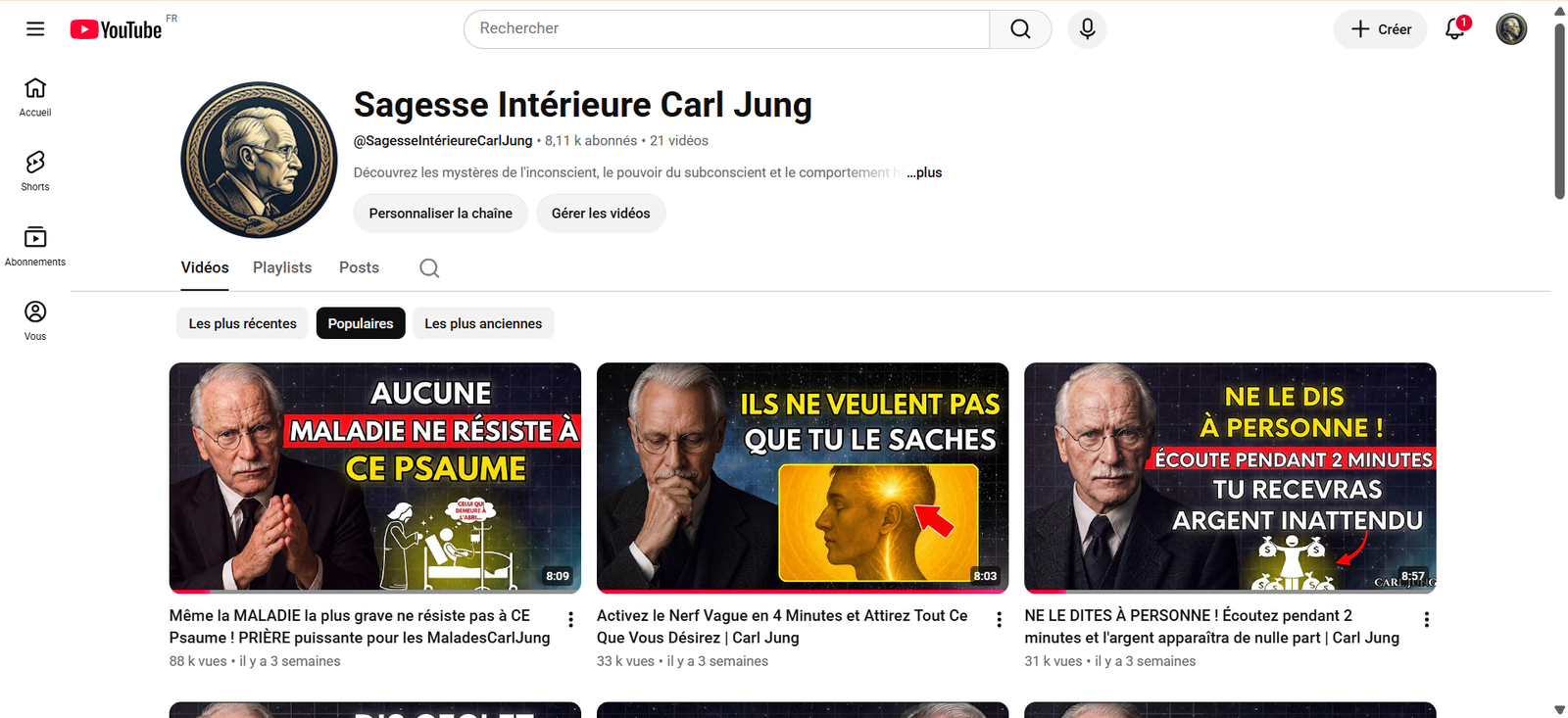This screenshot has width=1568, height=718.
Task: Open the title link Activez le Nerf Vague
Action: pyautogui.click(x=782, y=627)
